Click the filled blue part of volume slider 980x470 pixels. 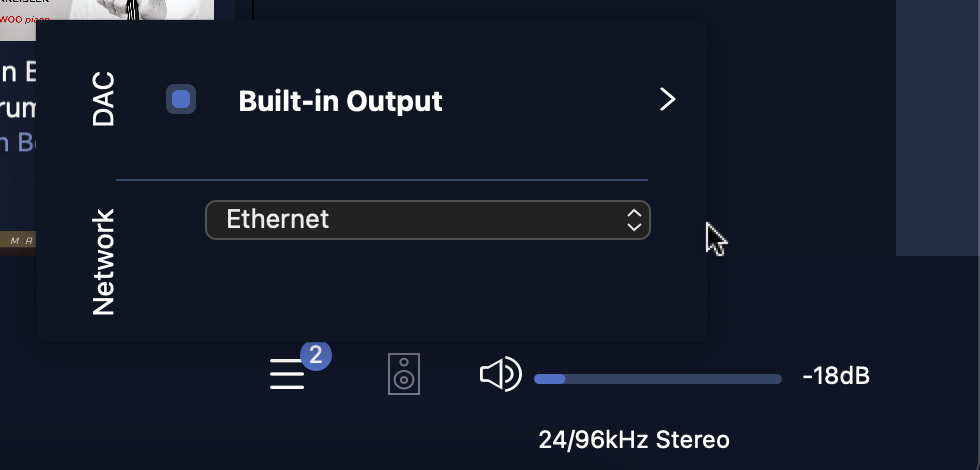(x=549, y=379)
